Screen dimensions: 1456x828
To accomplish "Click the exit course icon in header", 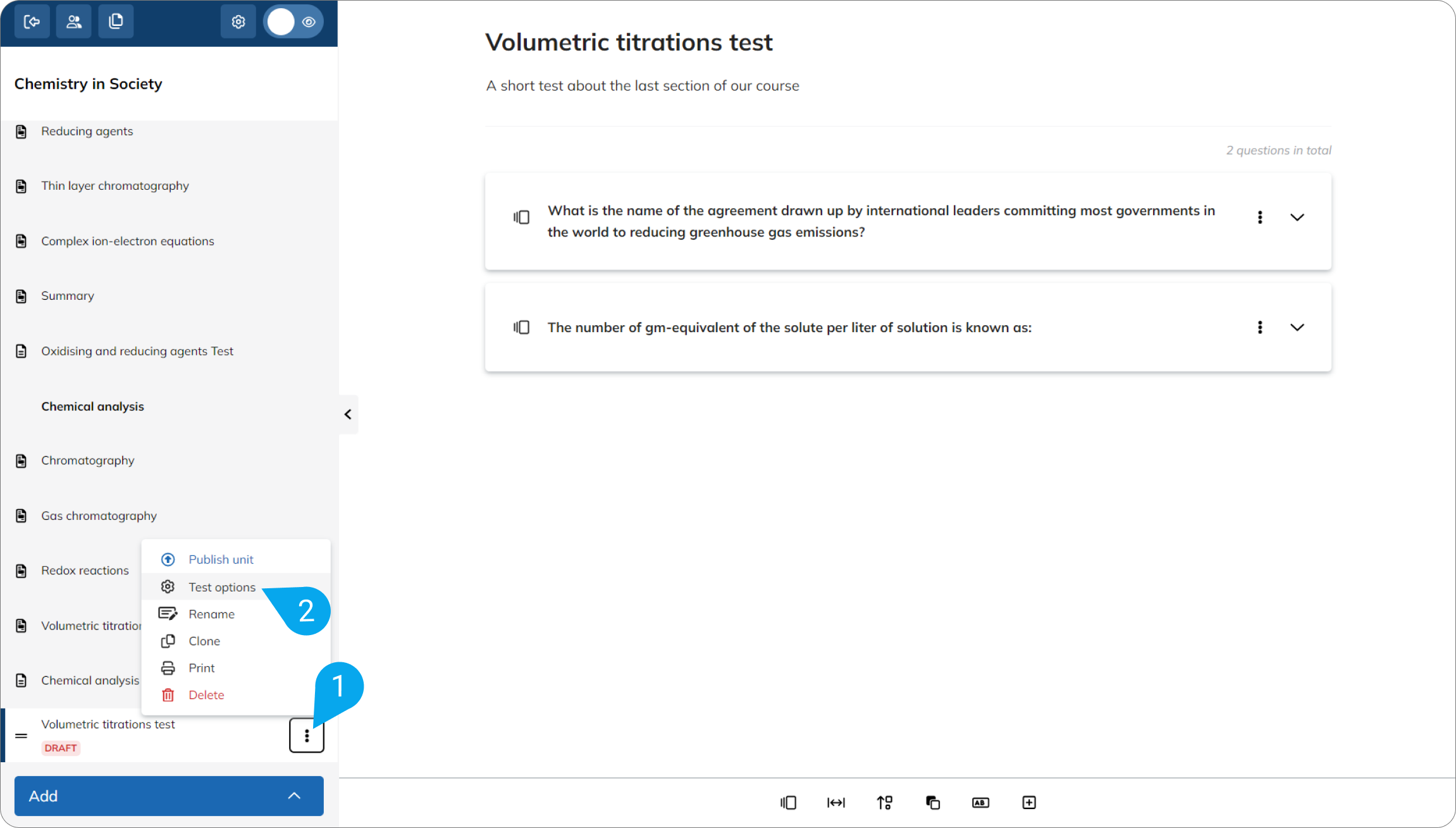I will coord(32,22).
